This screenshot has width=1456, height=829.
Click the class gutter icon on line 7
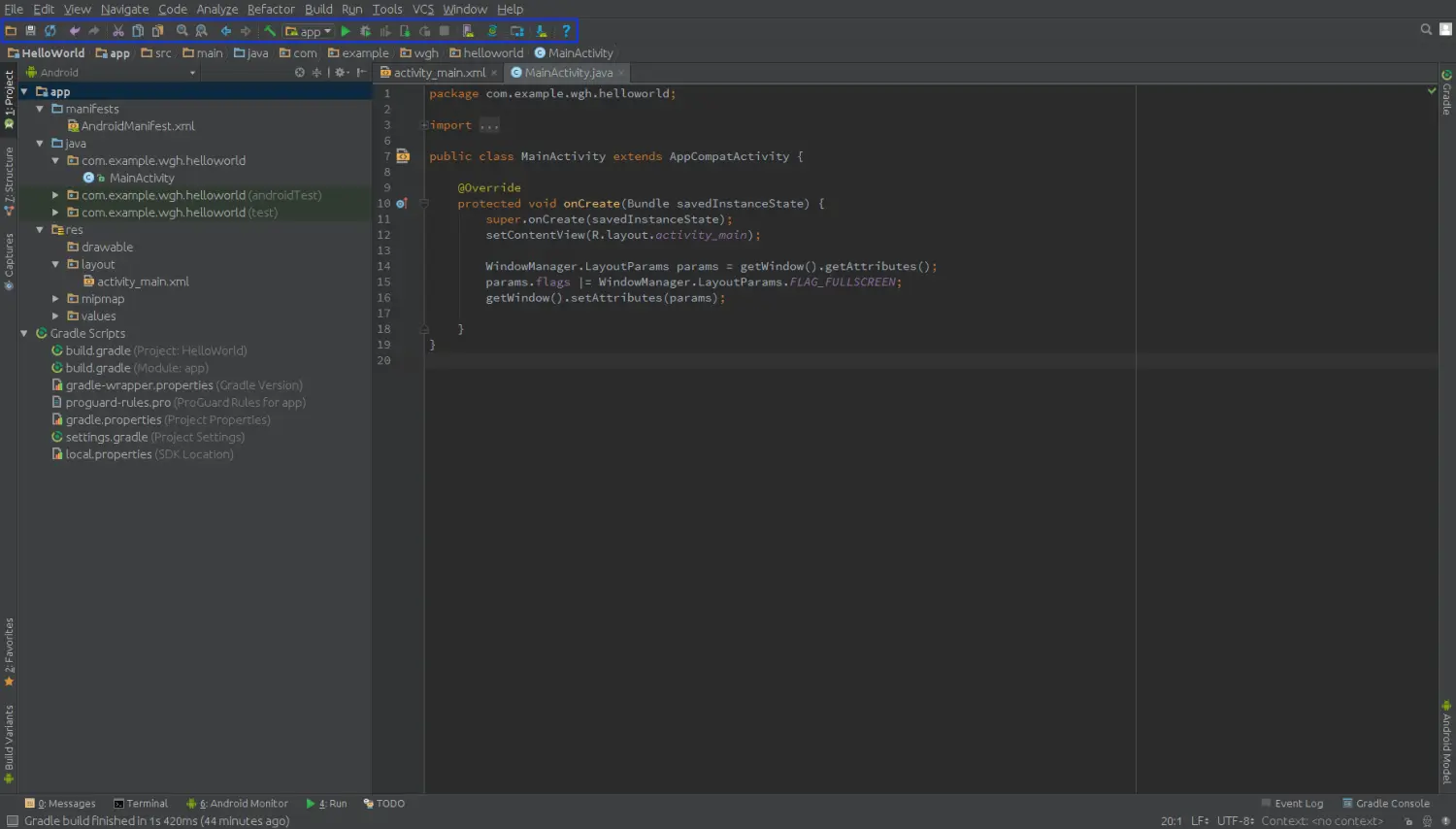coord(403,156)
